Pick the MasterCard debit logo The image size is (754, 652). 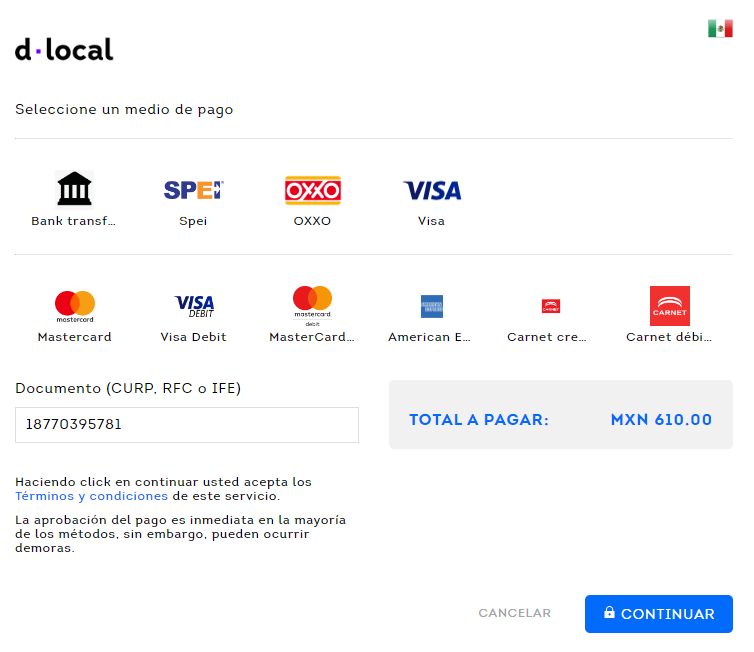(313, 306)
